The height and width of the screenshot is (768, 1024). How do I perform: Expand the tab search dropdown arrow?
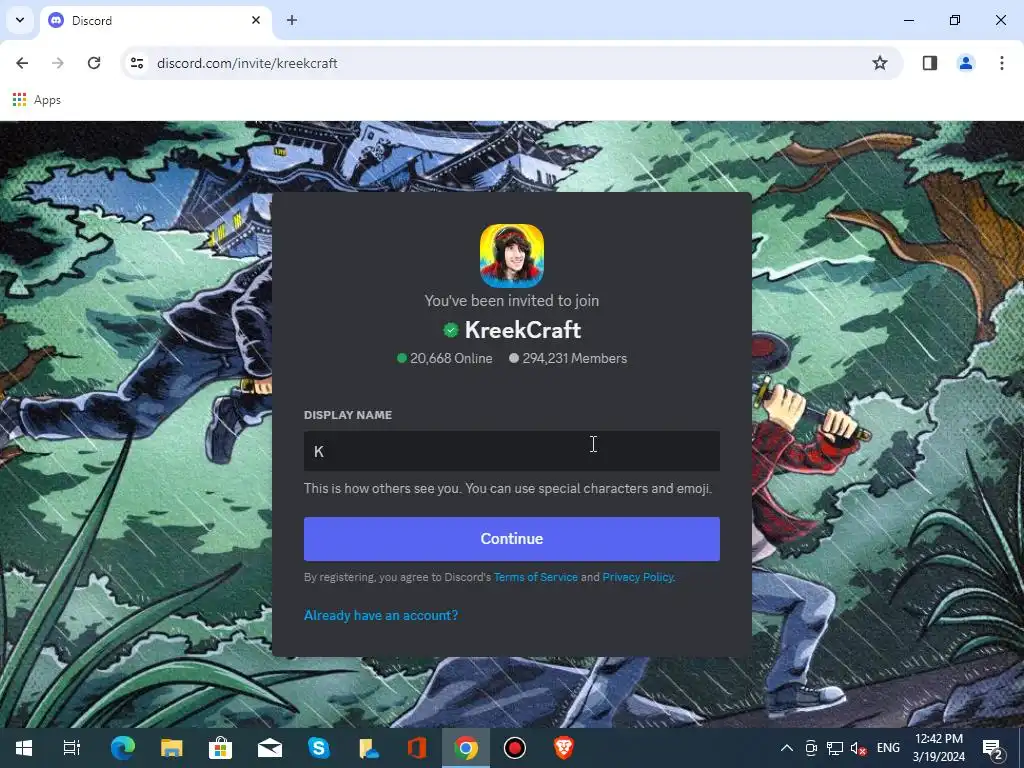click(x=20, y=20)
